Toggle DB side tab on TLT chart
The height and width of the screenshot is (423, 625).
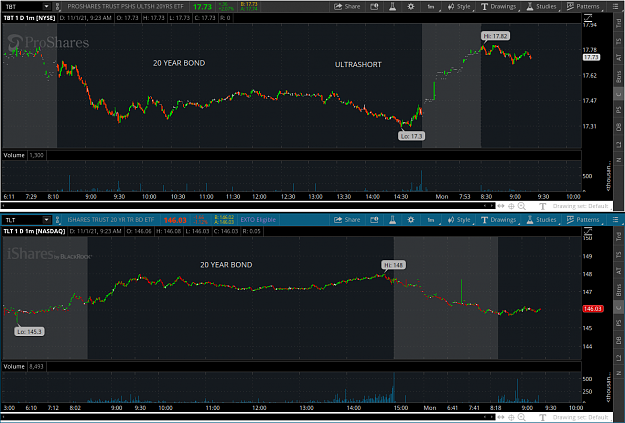coord(618,340)
